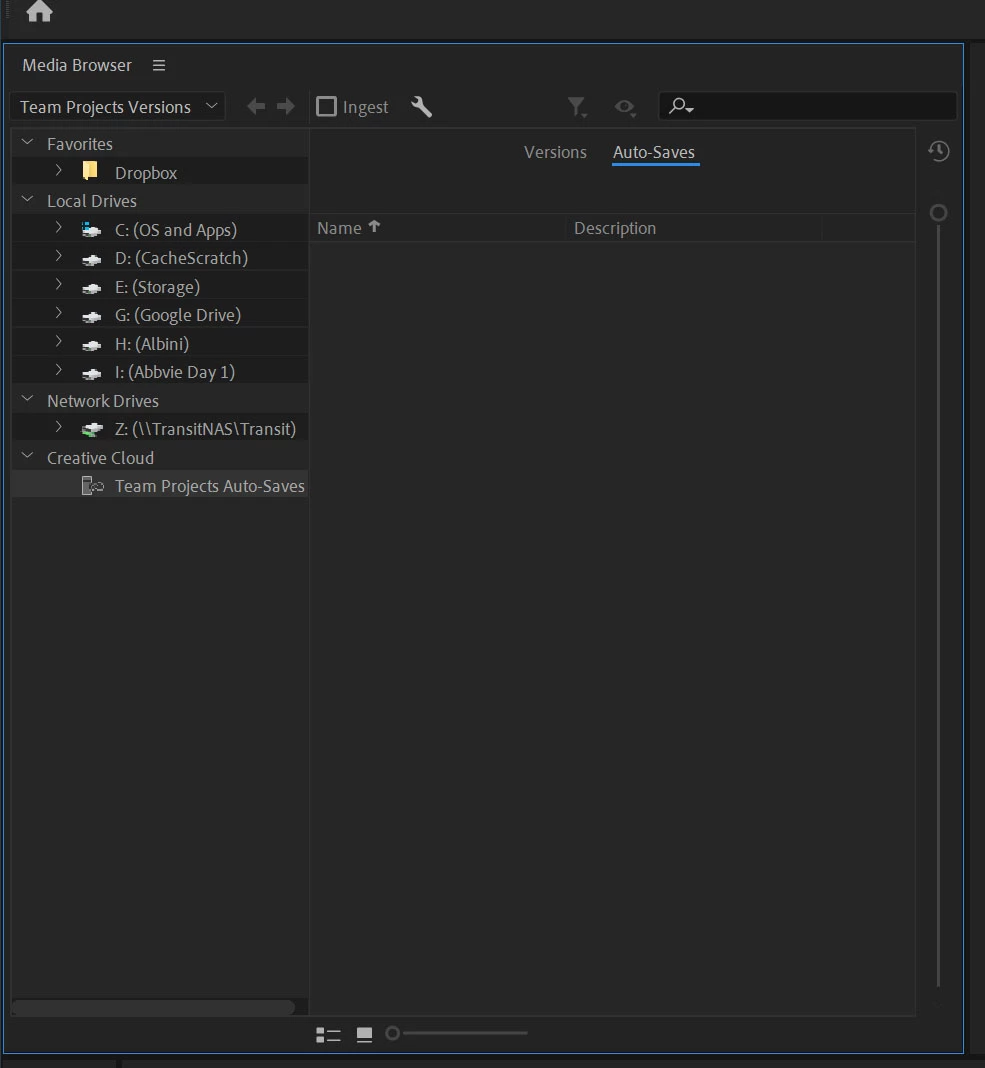The image size is (985, 1068).
Task: Expand the D: (CacheScratch) drive
Action: point(59,256)
